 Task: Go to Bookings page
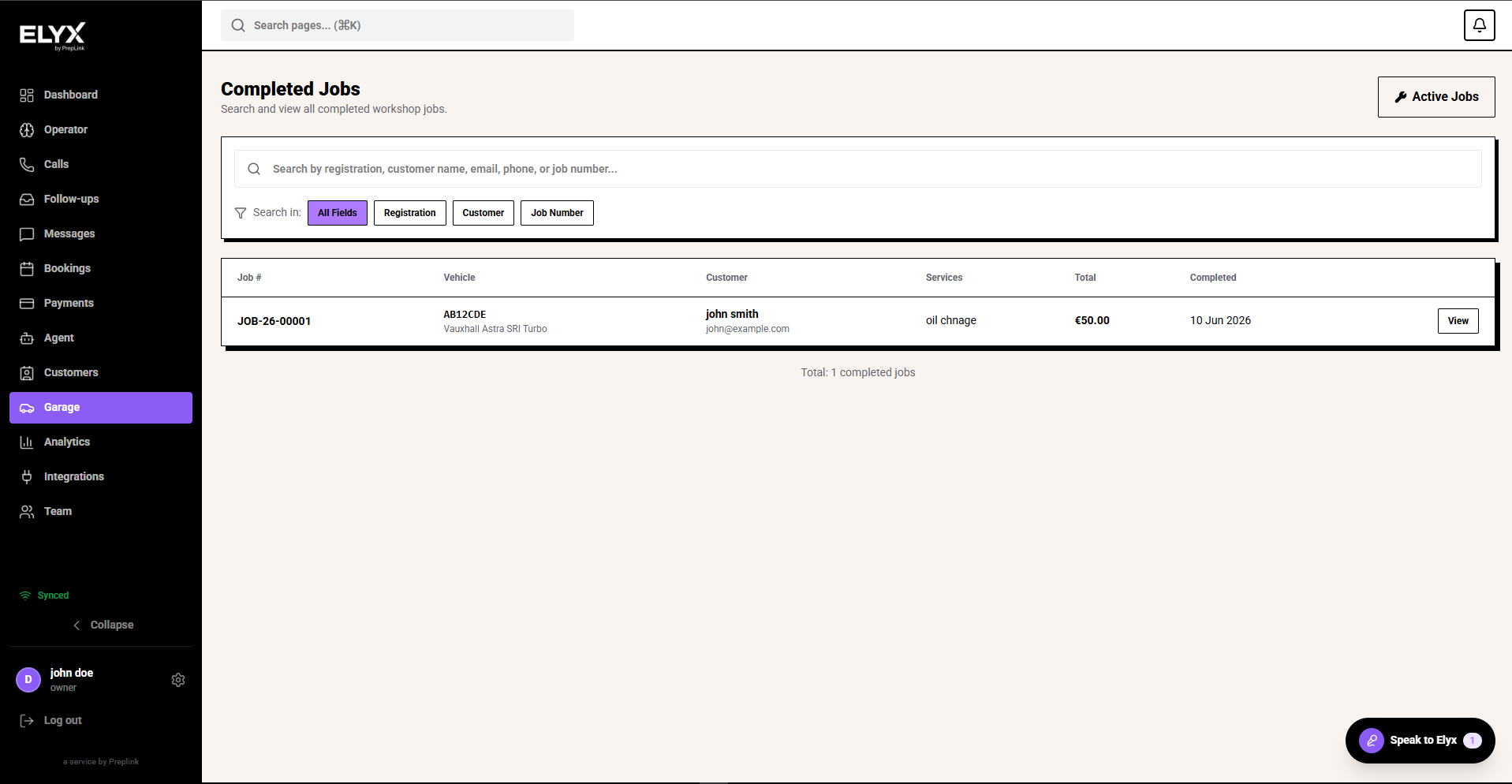pos(101,268)
